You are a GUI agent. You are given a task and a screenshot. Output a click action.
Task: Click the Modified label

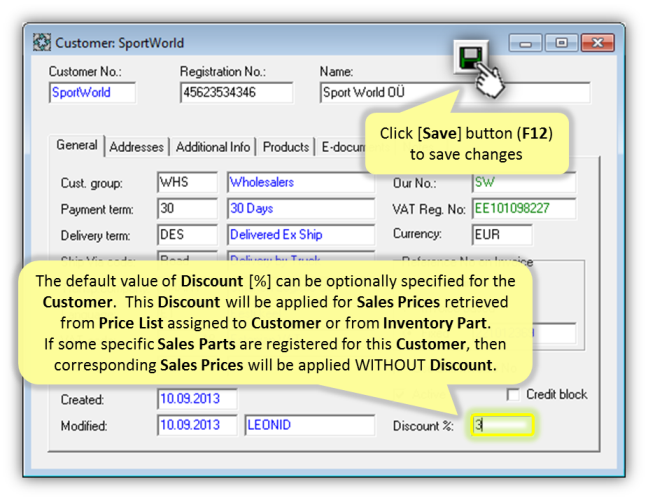tap(83, 426)
